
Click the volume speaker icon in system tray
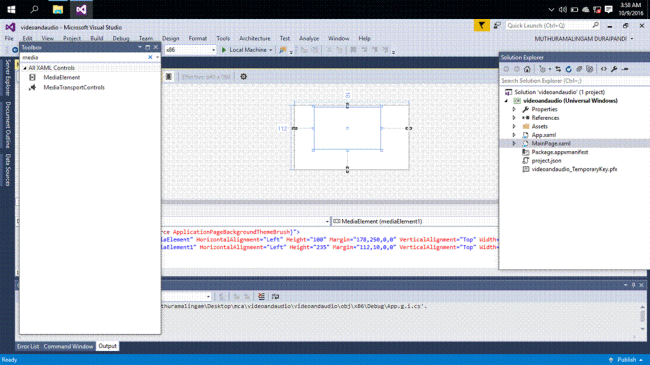[563, 10]
